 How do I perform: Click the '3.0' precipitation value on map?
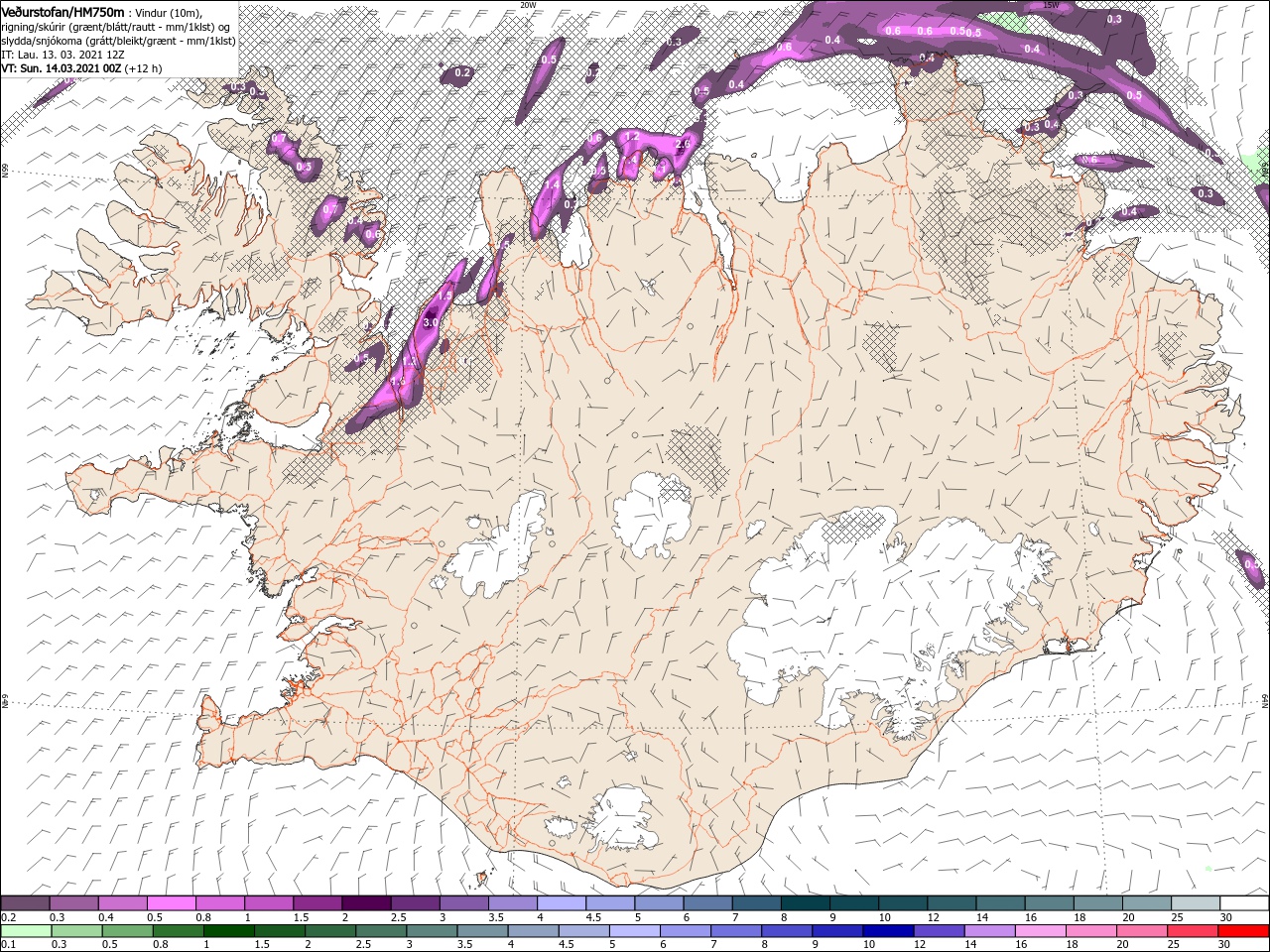click(431, 322)
